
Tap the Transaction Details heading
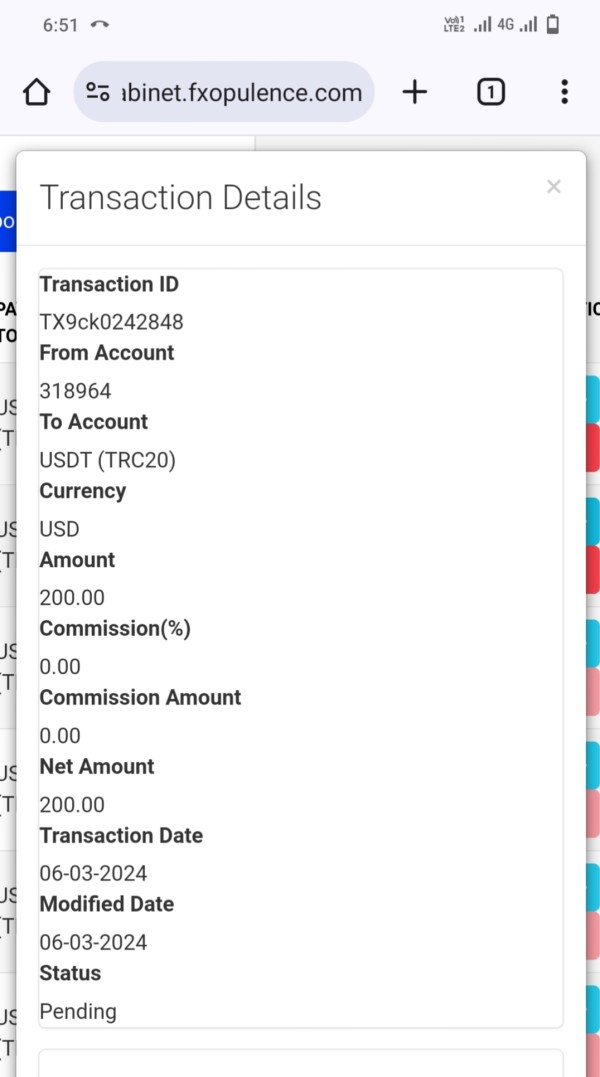coord(180,198)
